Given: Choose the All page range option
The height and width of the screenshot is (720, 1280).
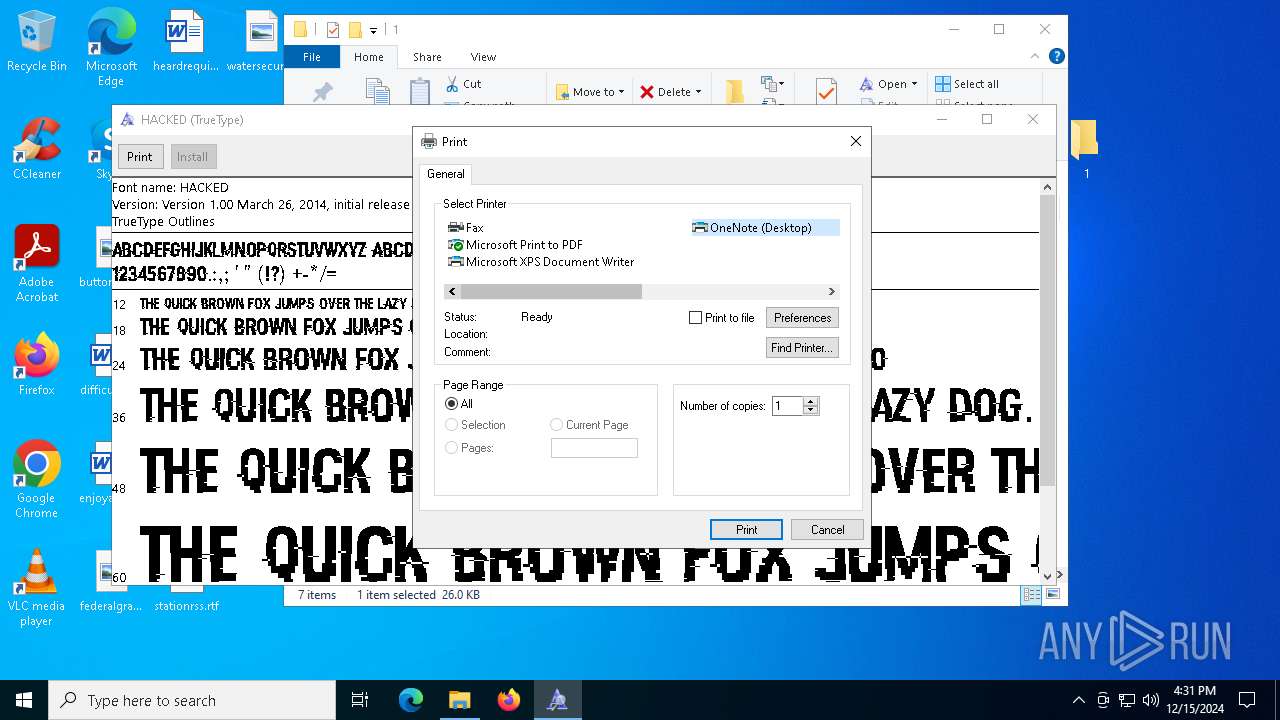Looking at the screenshot, I should pos(452,404).
